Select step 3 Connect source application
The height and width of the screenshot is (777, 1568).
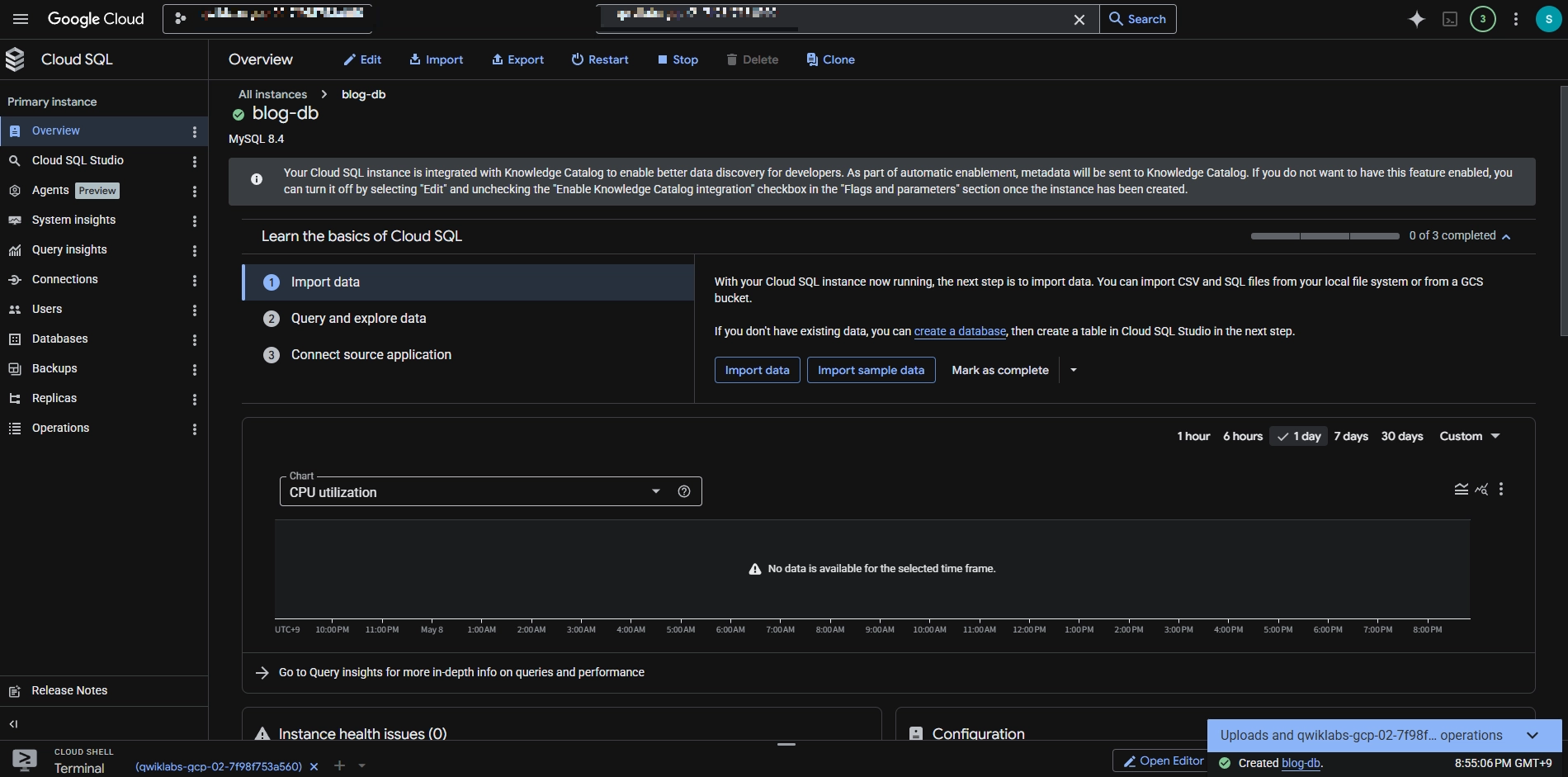coord(469,355)
